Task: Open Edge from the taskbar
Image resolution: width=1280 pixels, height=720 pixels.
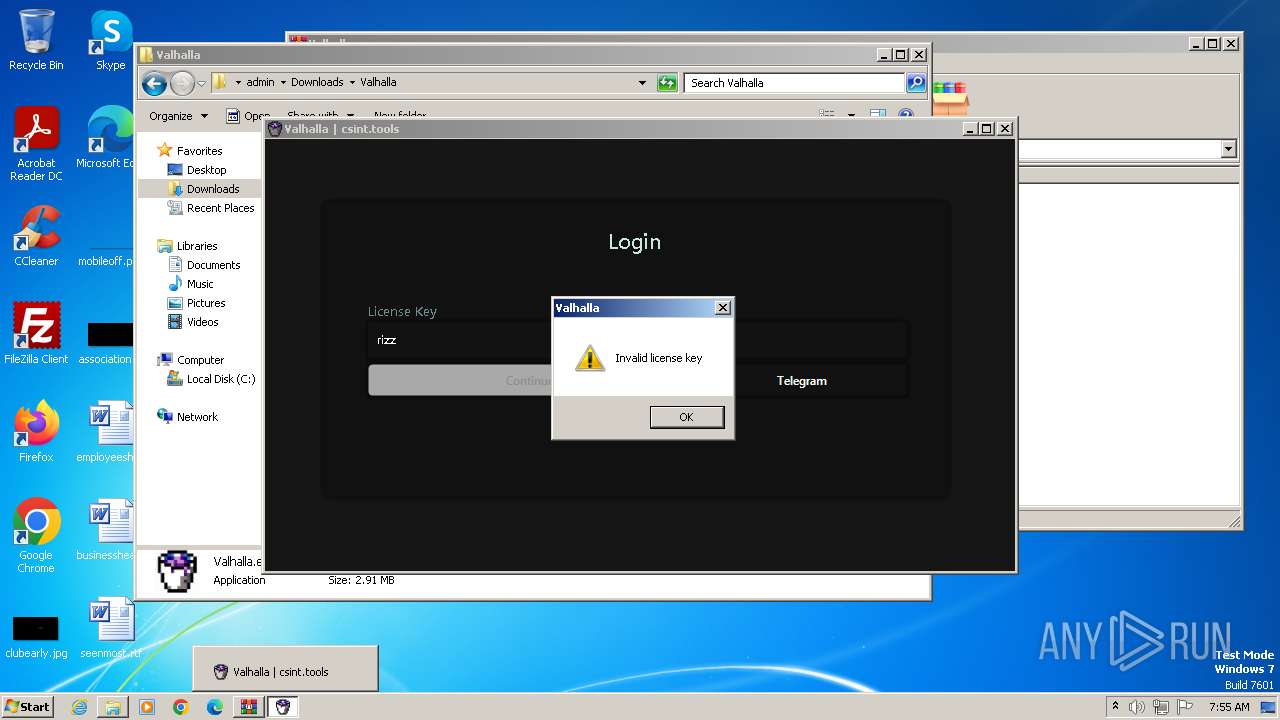Action: [215, 707]
